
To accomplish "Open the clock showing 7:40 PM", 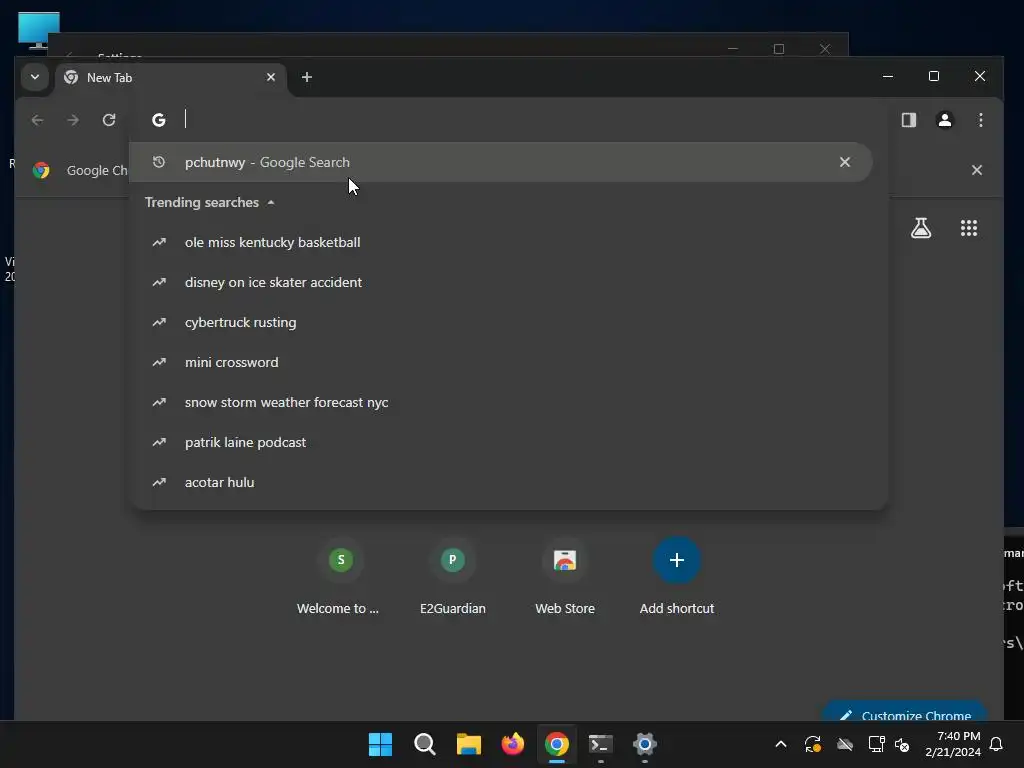I will [x=953, y=744].
